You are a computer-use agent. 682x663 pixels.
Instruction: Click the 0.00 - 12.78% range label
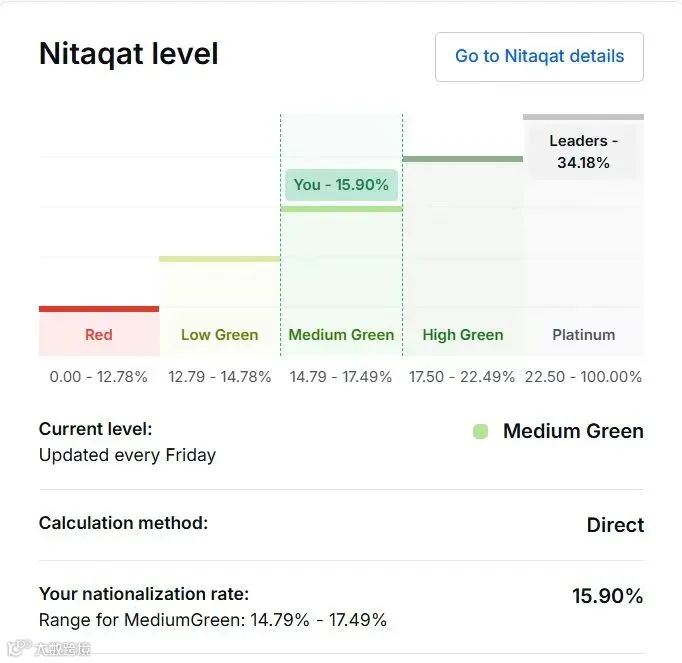coord(99,377)
